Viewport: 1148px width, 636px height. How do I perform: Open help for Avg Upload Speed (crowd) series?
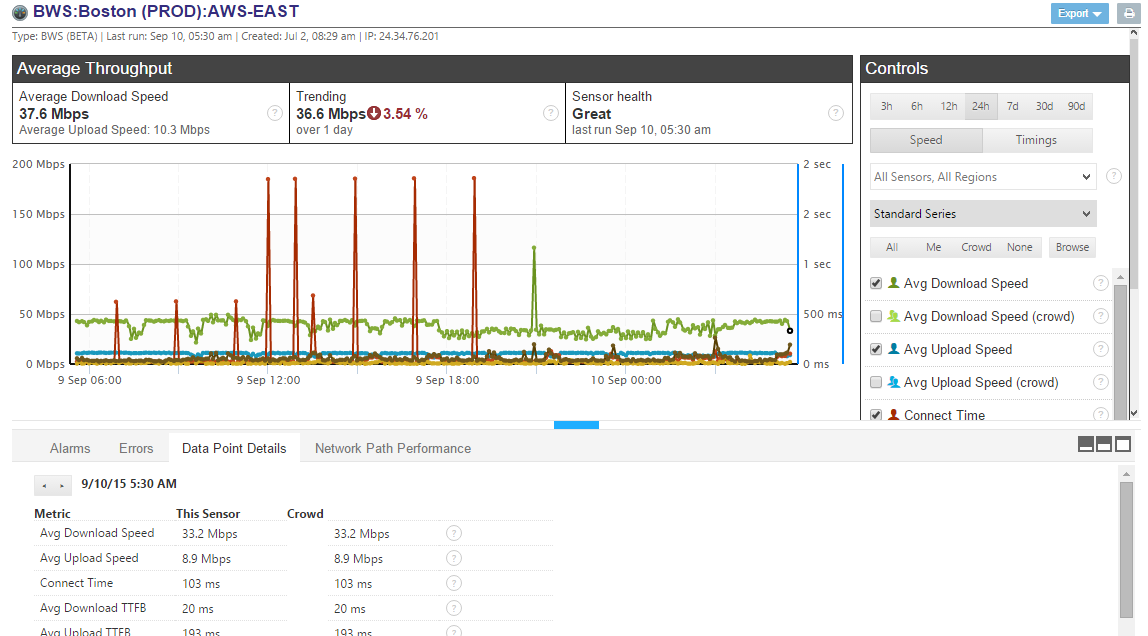pos(1100,382)
